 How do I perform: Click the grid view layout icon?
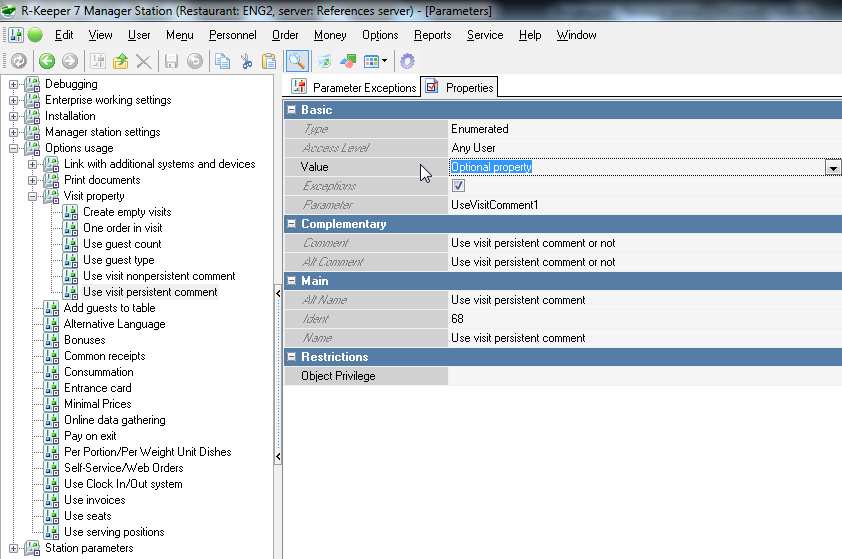[371, 61]
